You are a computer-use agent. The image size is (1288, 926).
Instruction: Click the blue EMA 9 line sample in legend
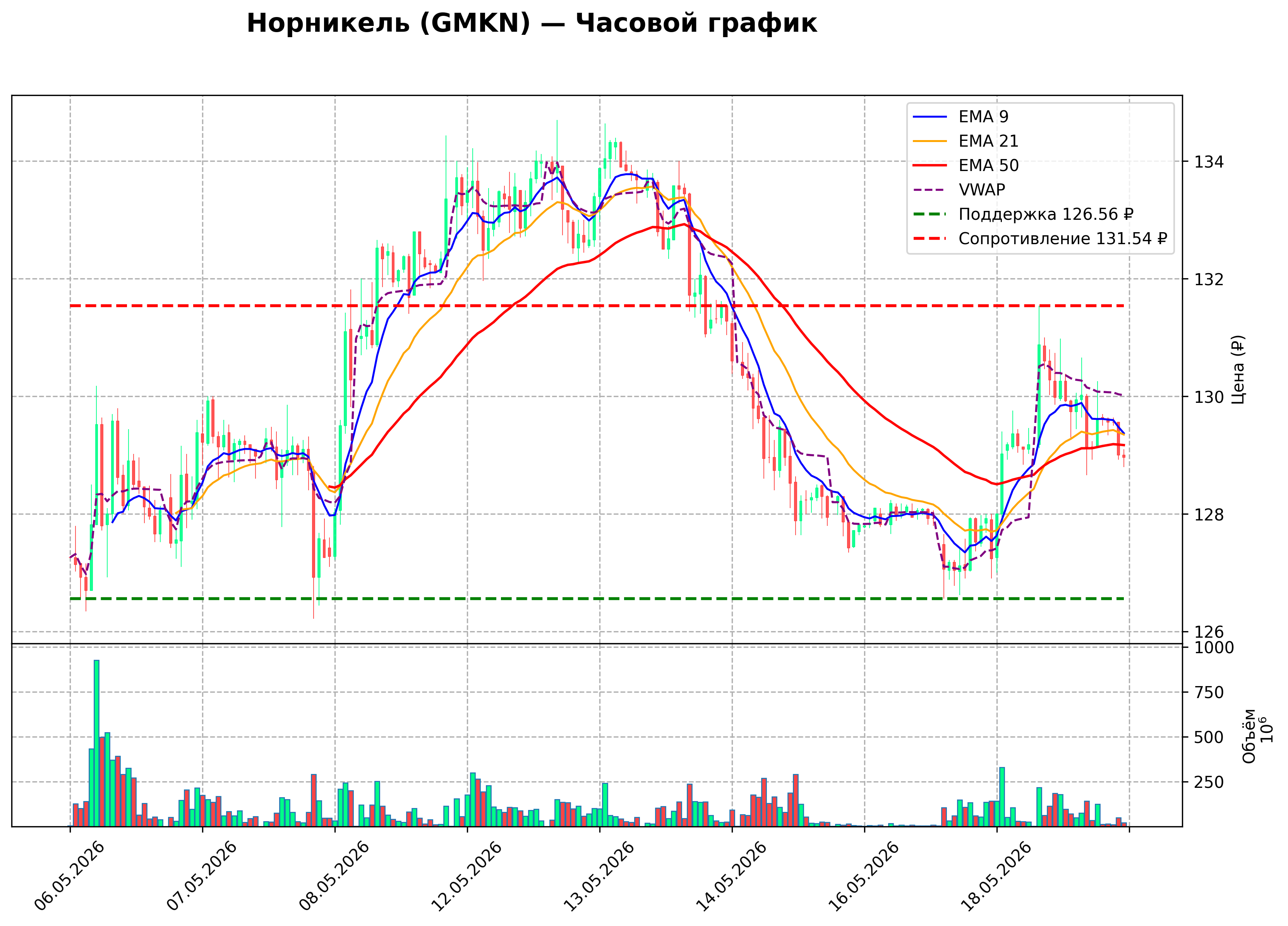pos(930,117)
